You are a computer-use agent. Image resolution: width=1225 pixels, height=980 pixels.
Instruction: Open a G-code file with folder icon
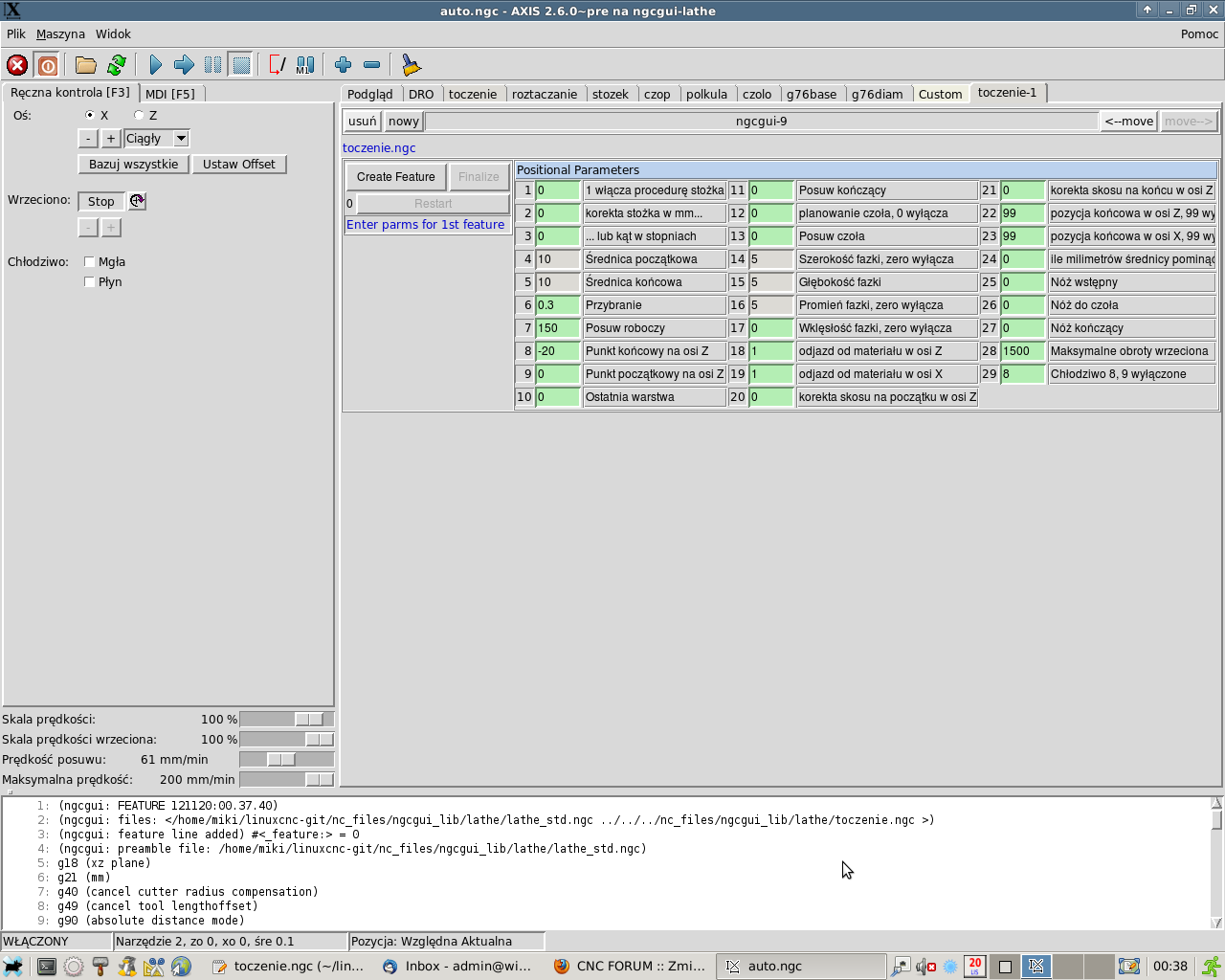click(86, 65)
